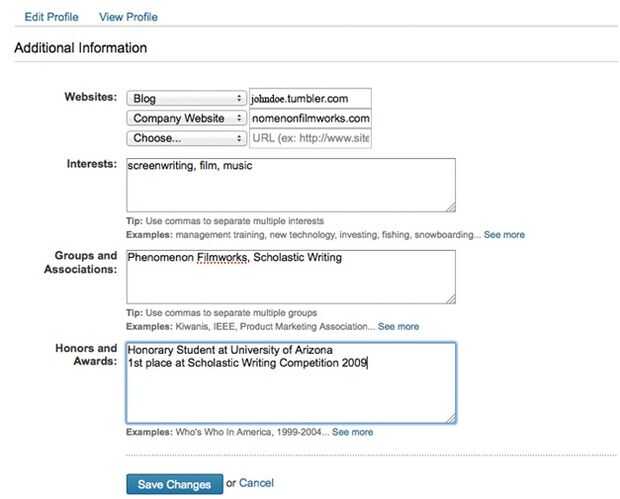
Task: Focus the empty third website URL field
Action: tap(310, 138)
